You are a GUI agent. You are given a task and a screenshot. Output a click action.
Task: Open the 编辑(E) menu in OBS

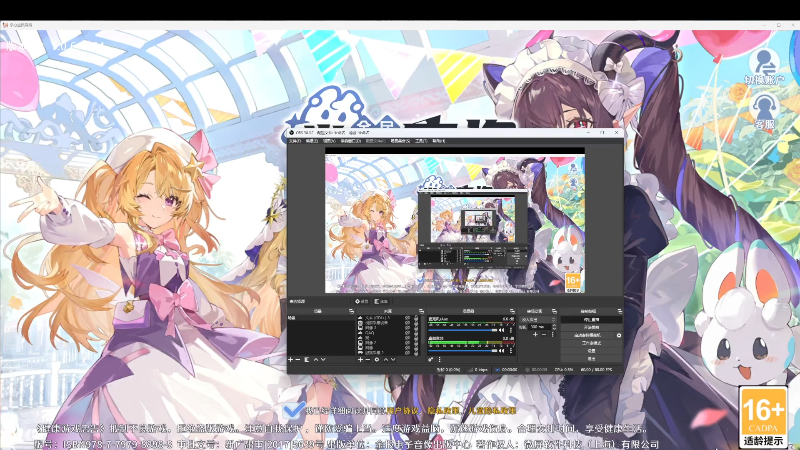312,141
